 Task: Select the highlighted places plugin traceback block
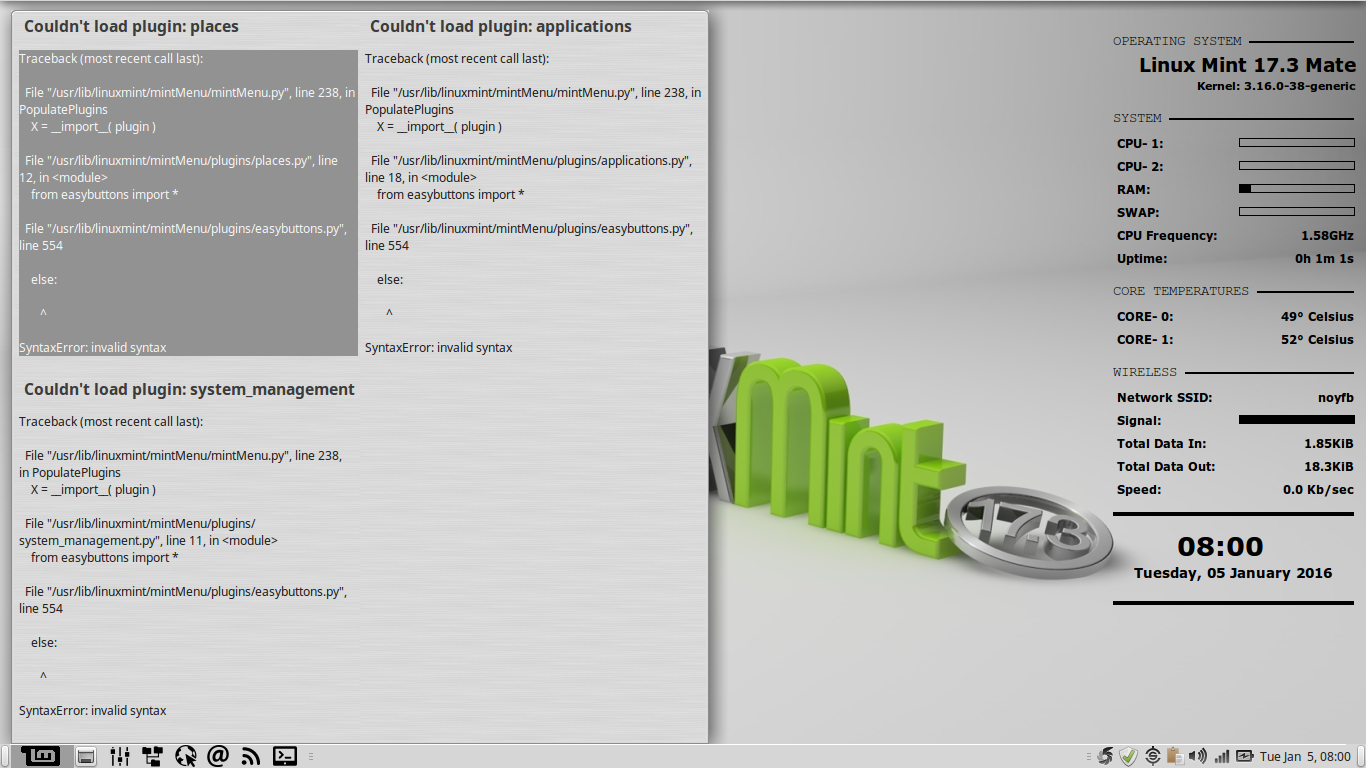click(188, 203)
